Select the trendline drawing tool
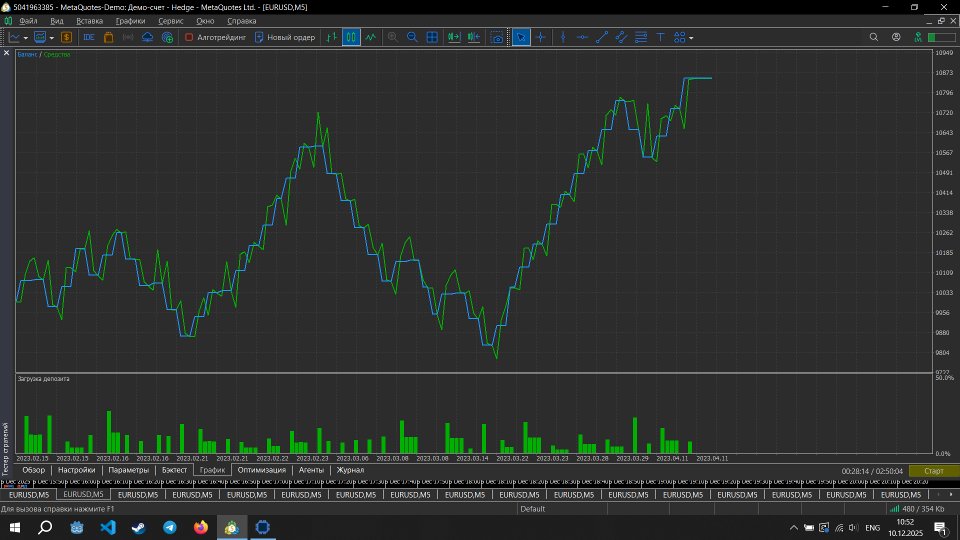Image resolution: width=960 pixels, height=540 pixels. [x=602, y=37]
